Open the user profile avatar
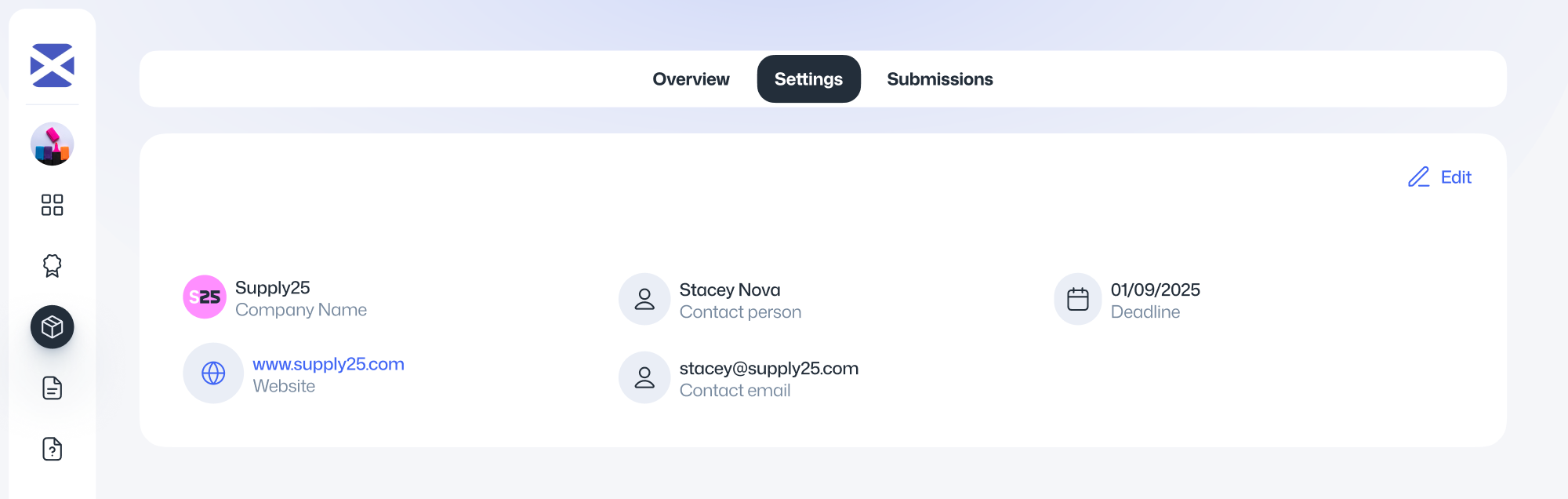The image size is (1568, 499). point(52,144)
